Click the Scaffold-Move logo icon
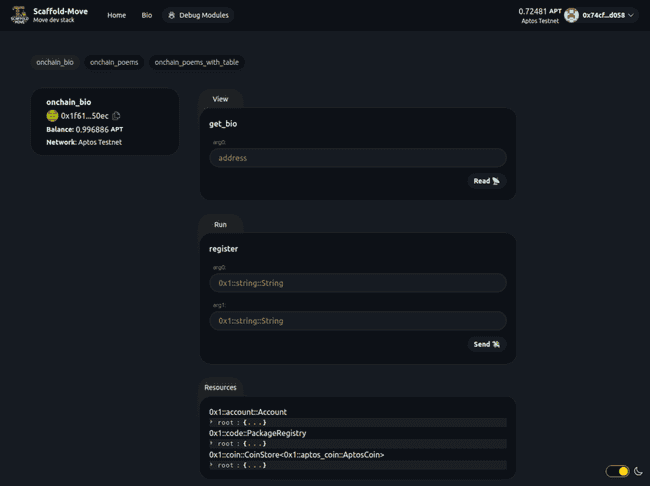This screenshot has width=650, height=486. click(x=18, y=15)
